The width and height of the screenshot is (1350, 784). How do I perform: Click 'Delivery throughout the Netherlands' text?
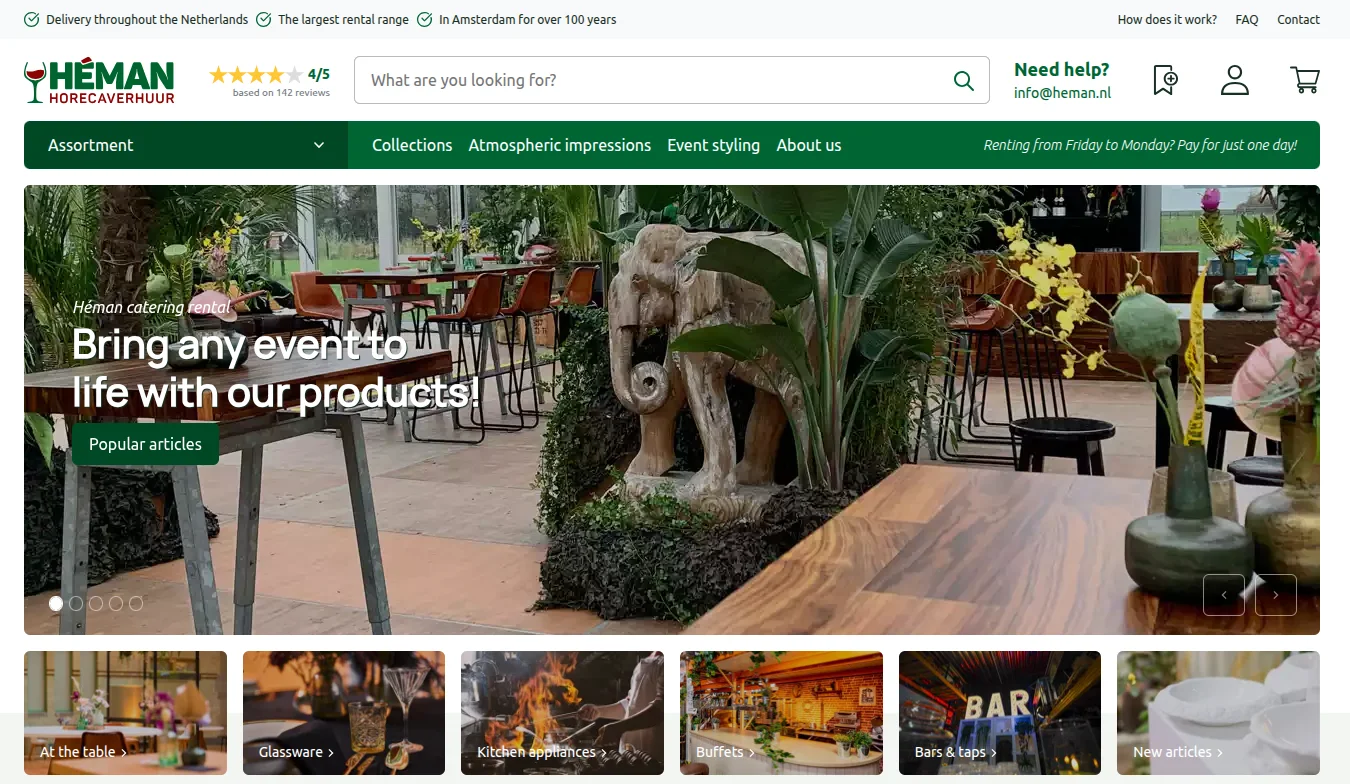[x=147, y=19]
